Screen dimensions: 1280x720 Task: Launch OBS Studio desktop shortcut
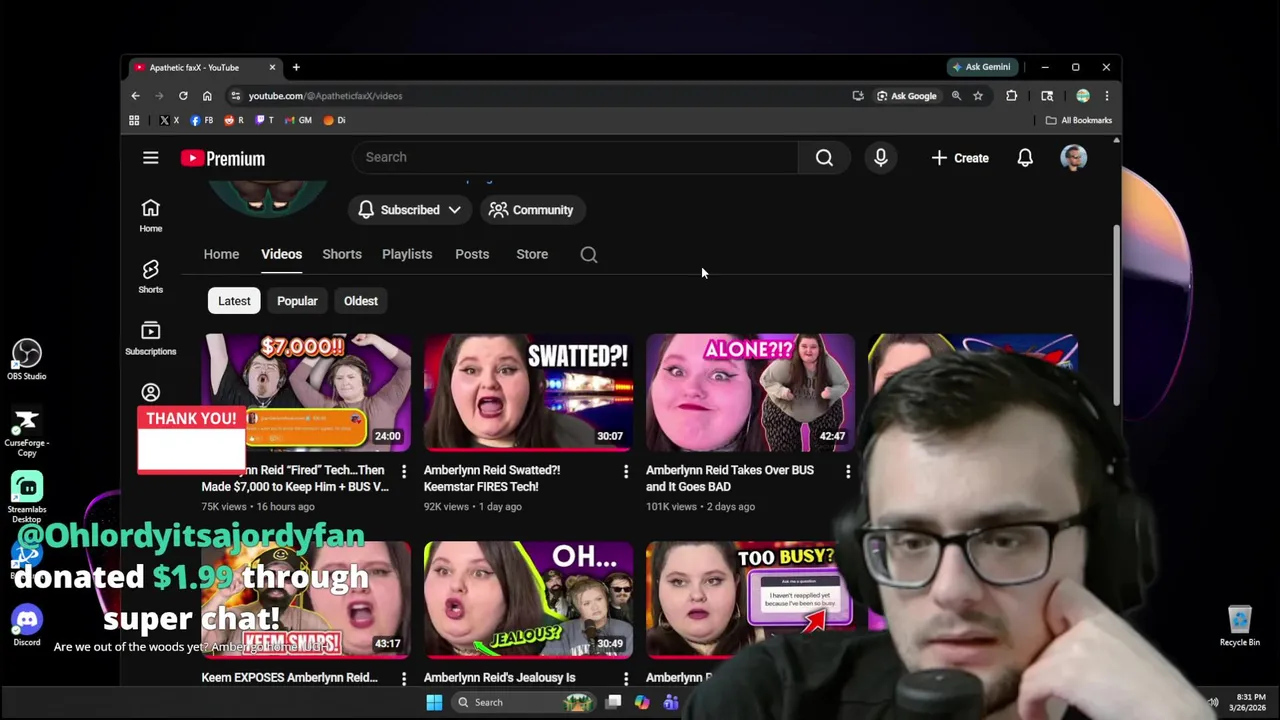(x=27, y=360)
